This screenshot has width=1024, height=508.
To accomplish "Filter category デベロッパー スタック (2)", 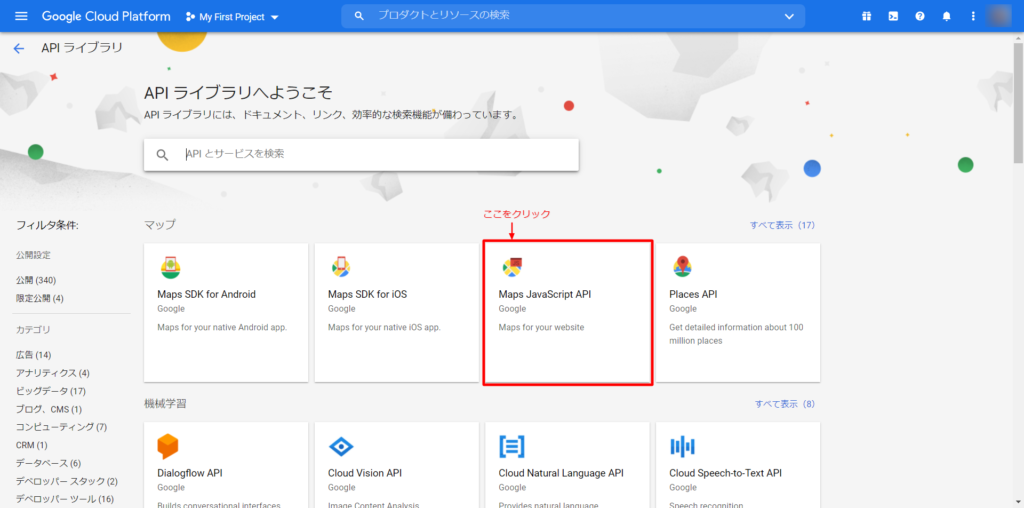I will click(x=67, y=481).
